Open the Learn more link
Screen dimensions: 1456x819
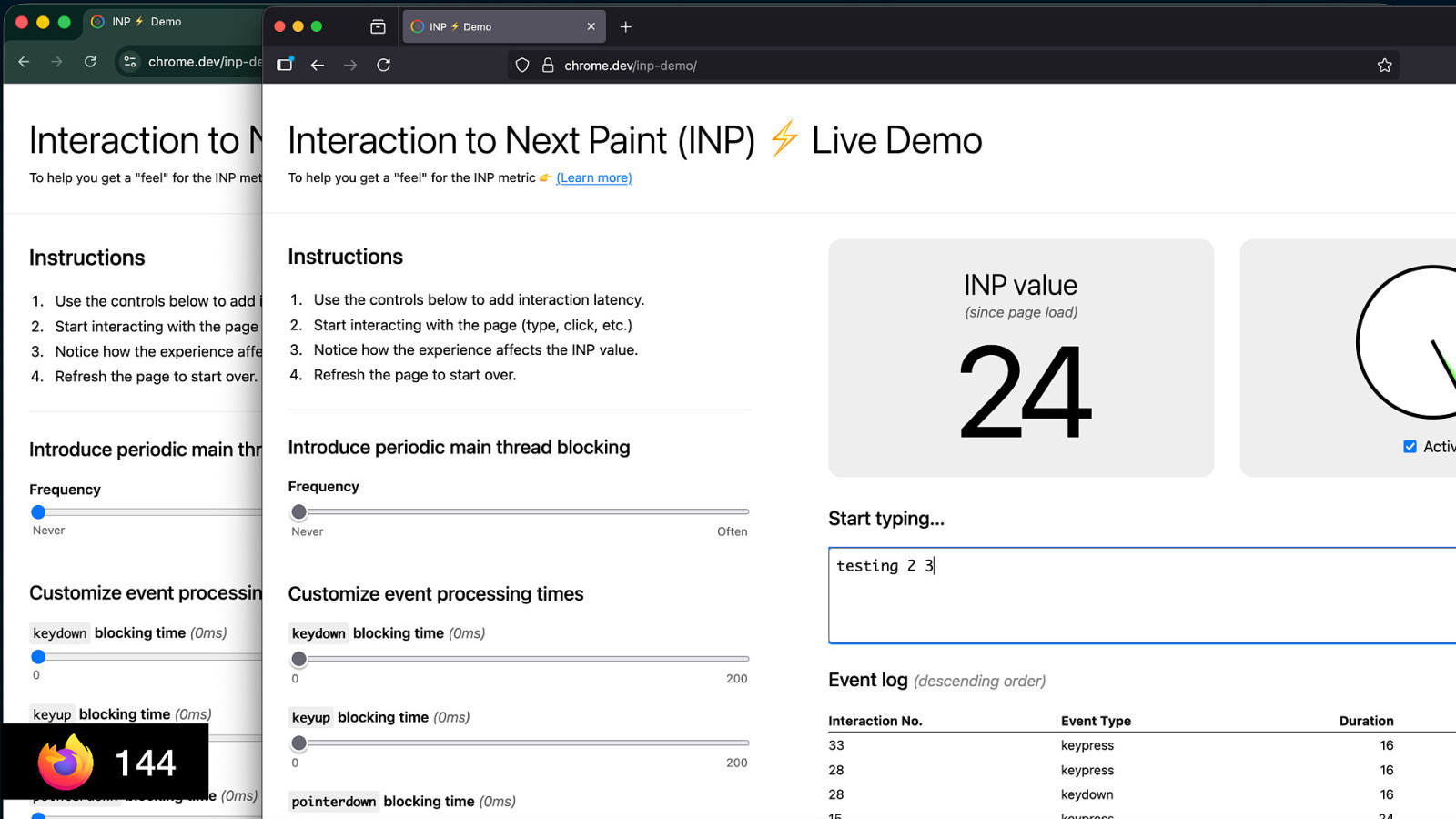[x=593, y=178]
